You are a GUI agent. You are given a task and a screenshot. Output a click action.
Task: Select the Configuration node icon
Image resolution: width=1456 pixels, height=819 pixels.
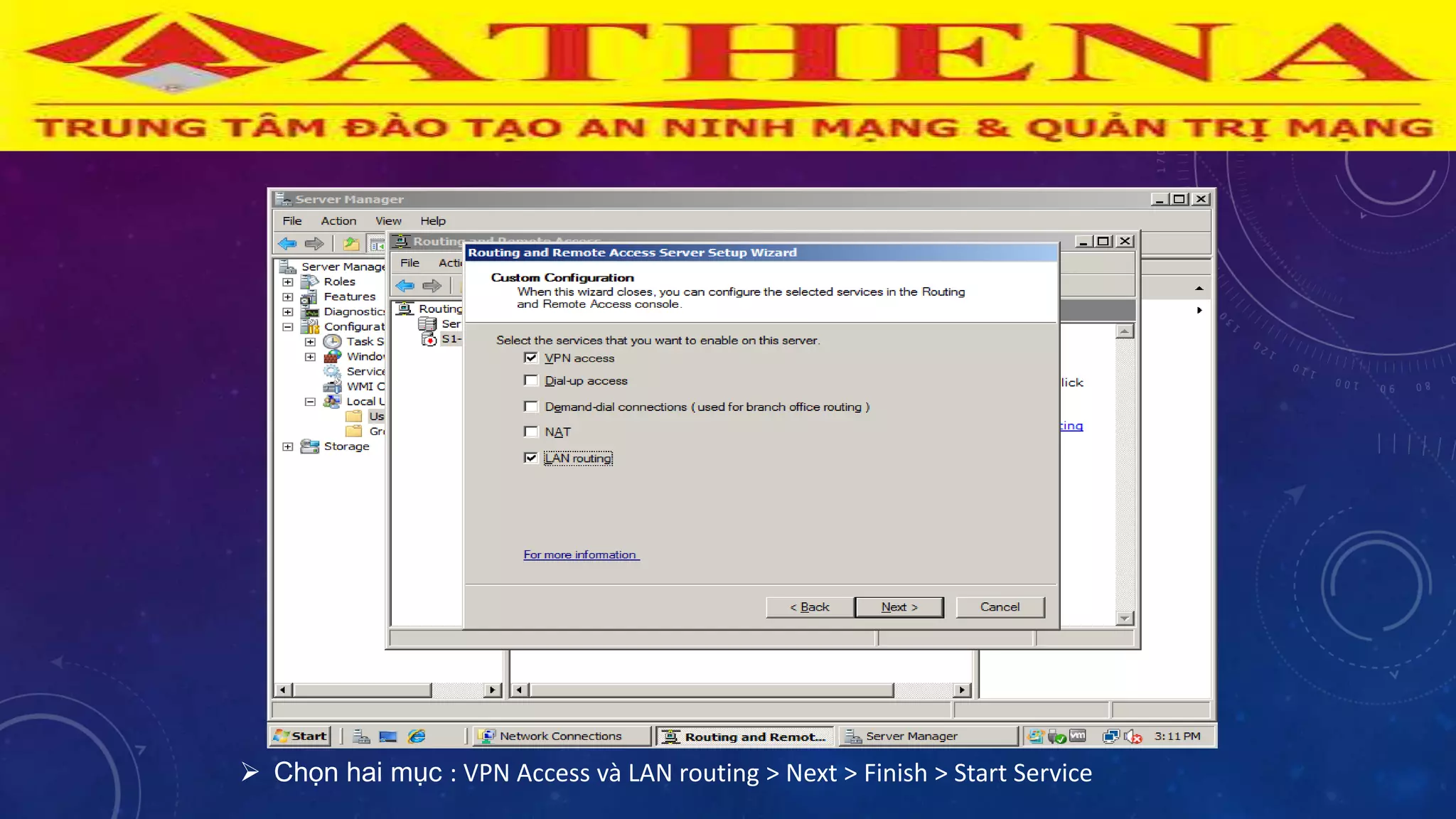click(x=310, y=326)
